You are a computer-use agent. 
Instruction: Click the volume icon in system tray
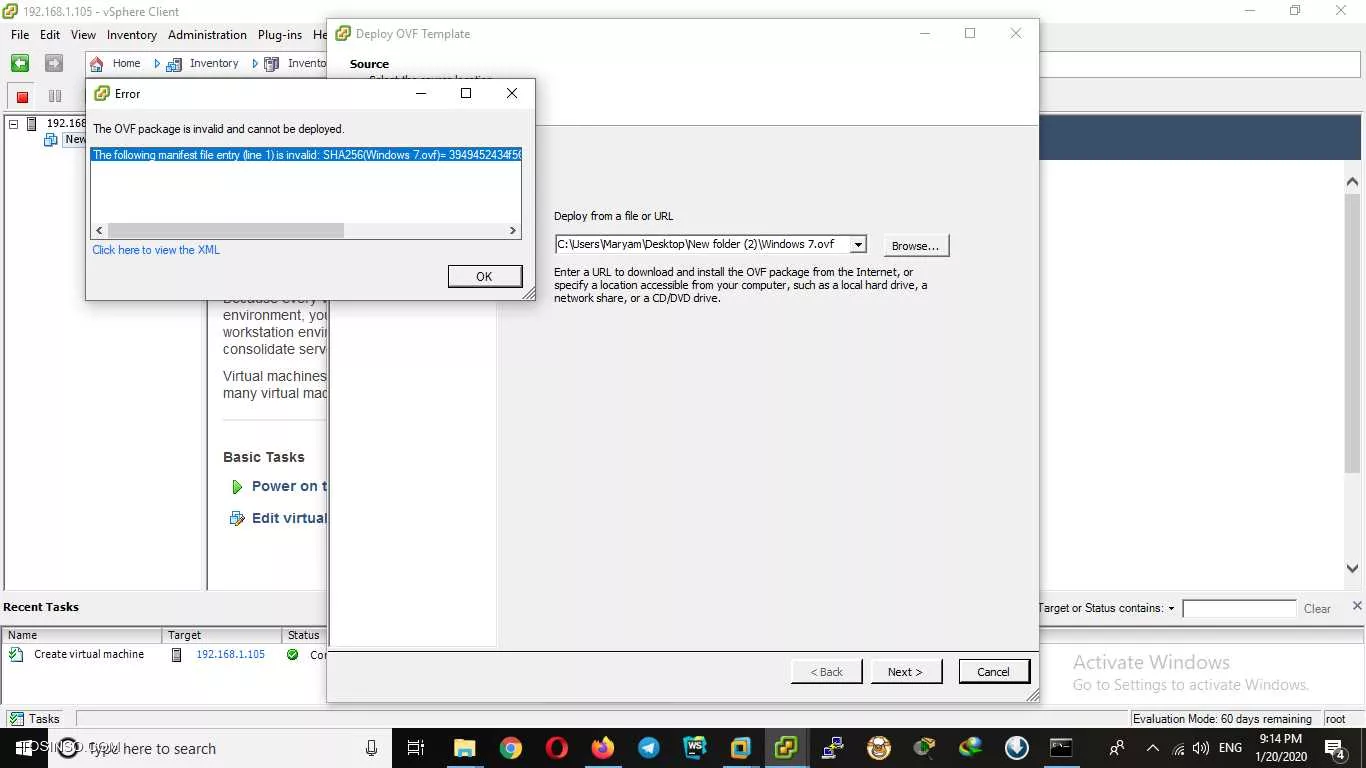1201,748
